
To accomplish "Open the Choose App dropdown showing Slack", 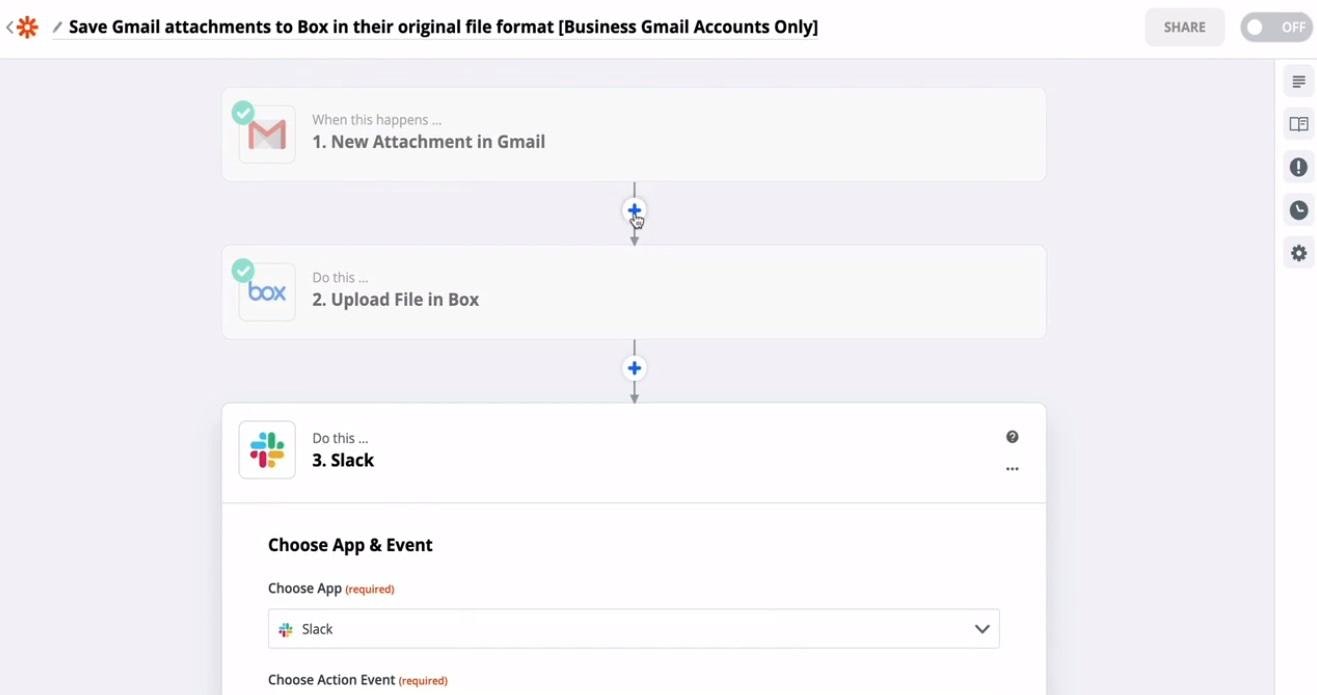I will click(633, 628).
